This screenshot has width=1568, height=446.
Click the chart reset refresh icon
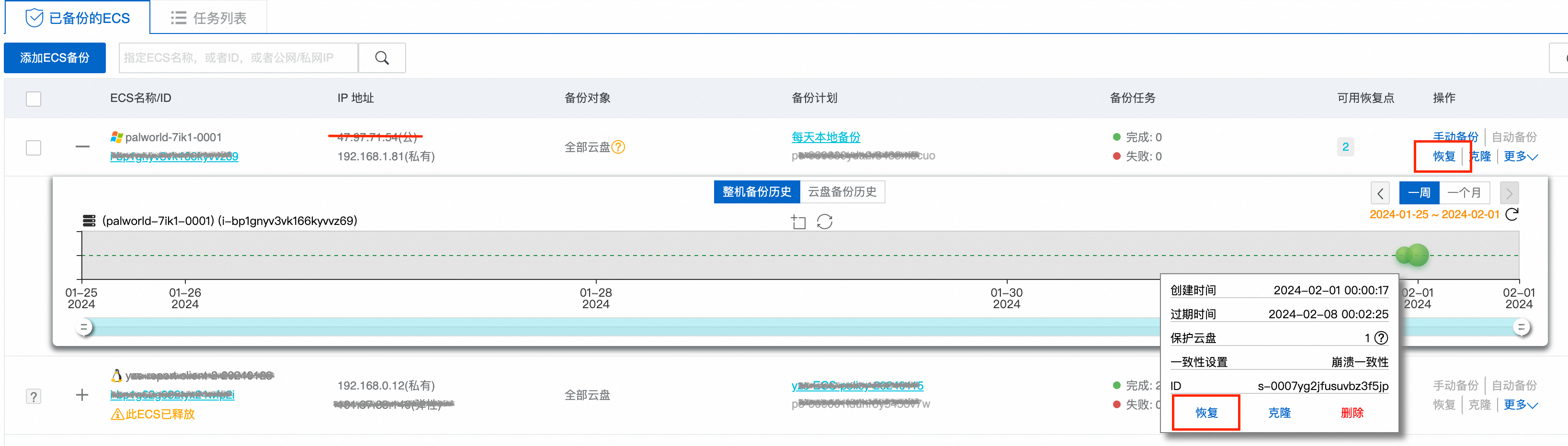[x=825, y=222]
